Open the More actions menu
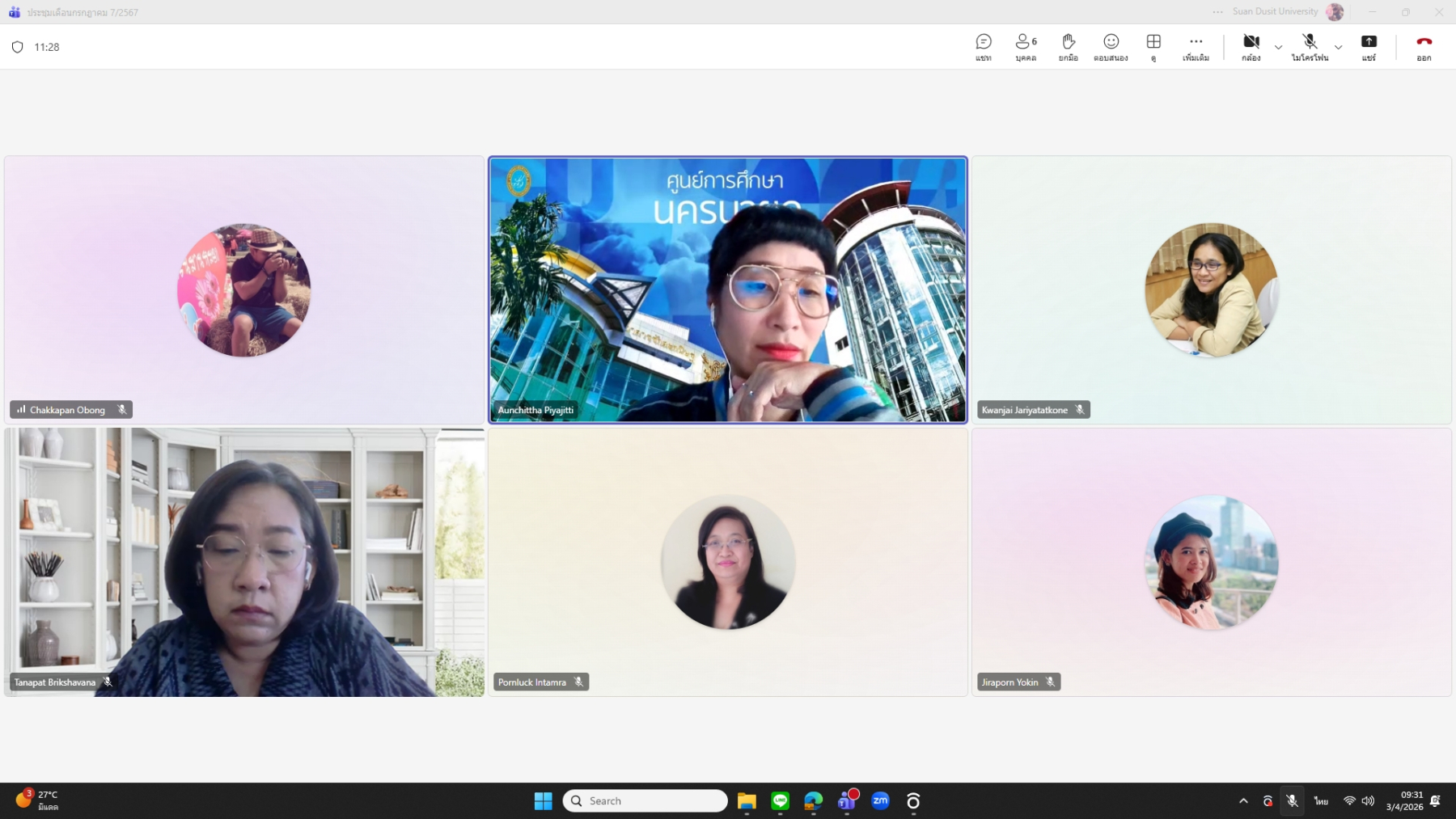This screenshot has height=819, width=1456. tap(1196, 47)
